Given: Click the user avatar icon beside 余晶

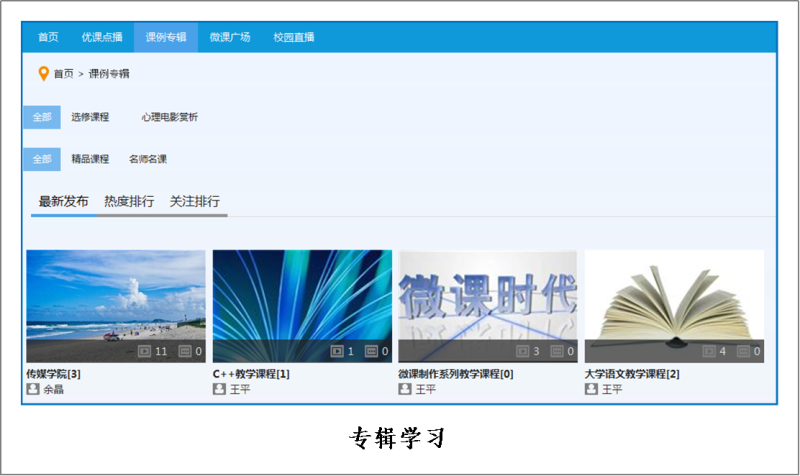Looking at the screenshot, I should (x=33, y=389).
